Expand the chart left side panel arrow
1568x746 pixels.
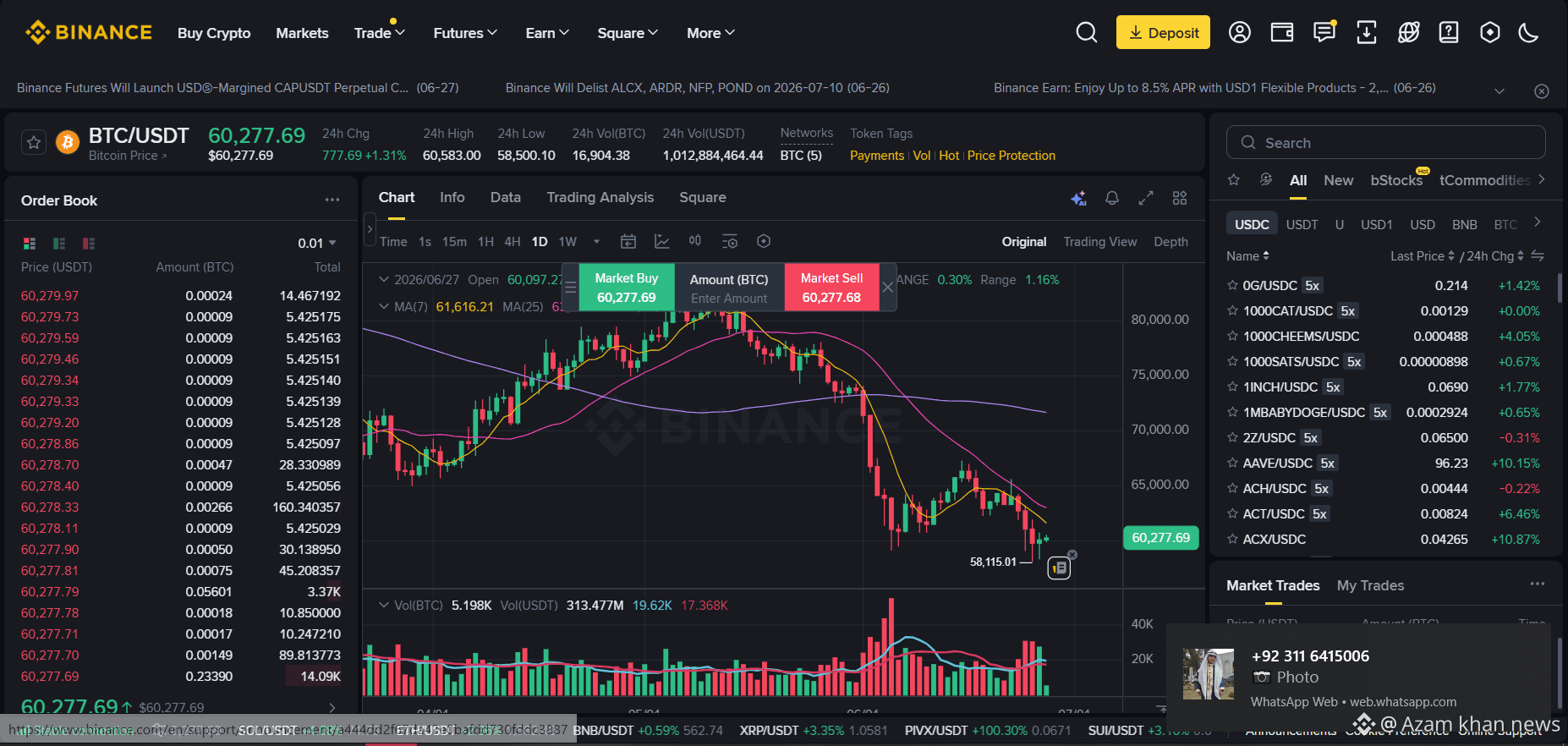[370, 229]
